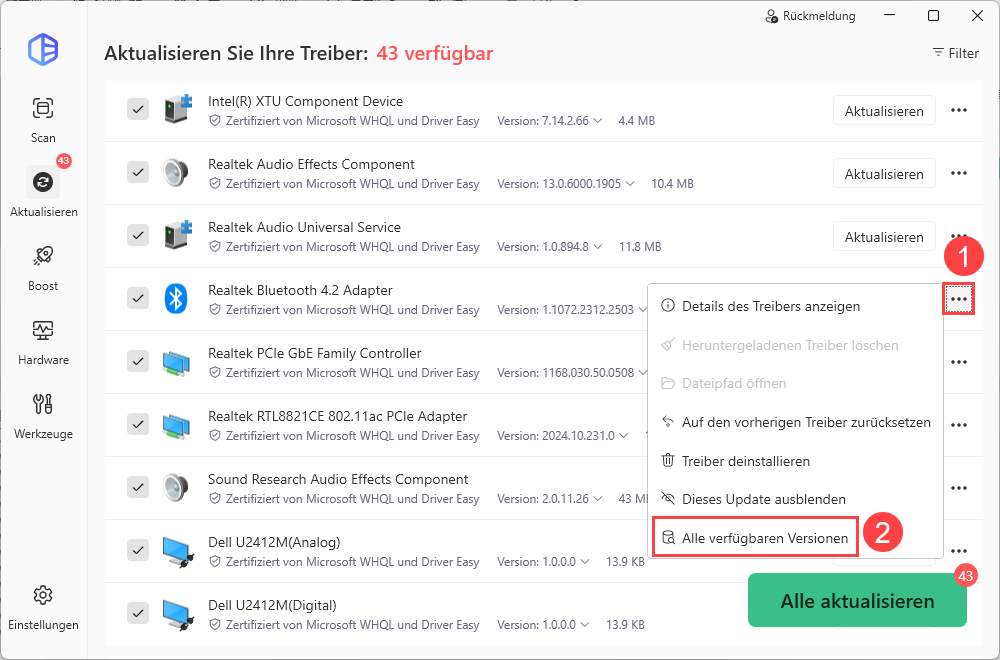Click the 43 verfügbar heading text

pyautogui.click(x=434, y=53)
